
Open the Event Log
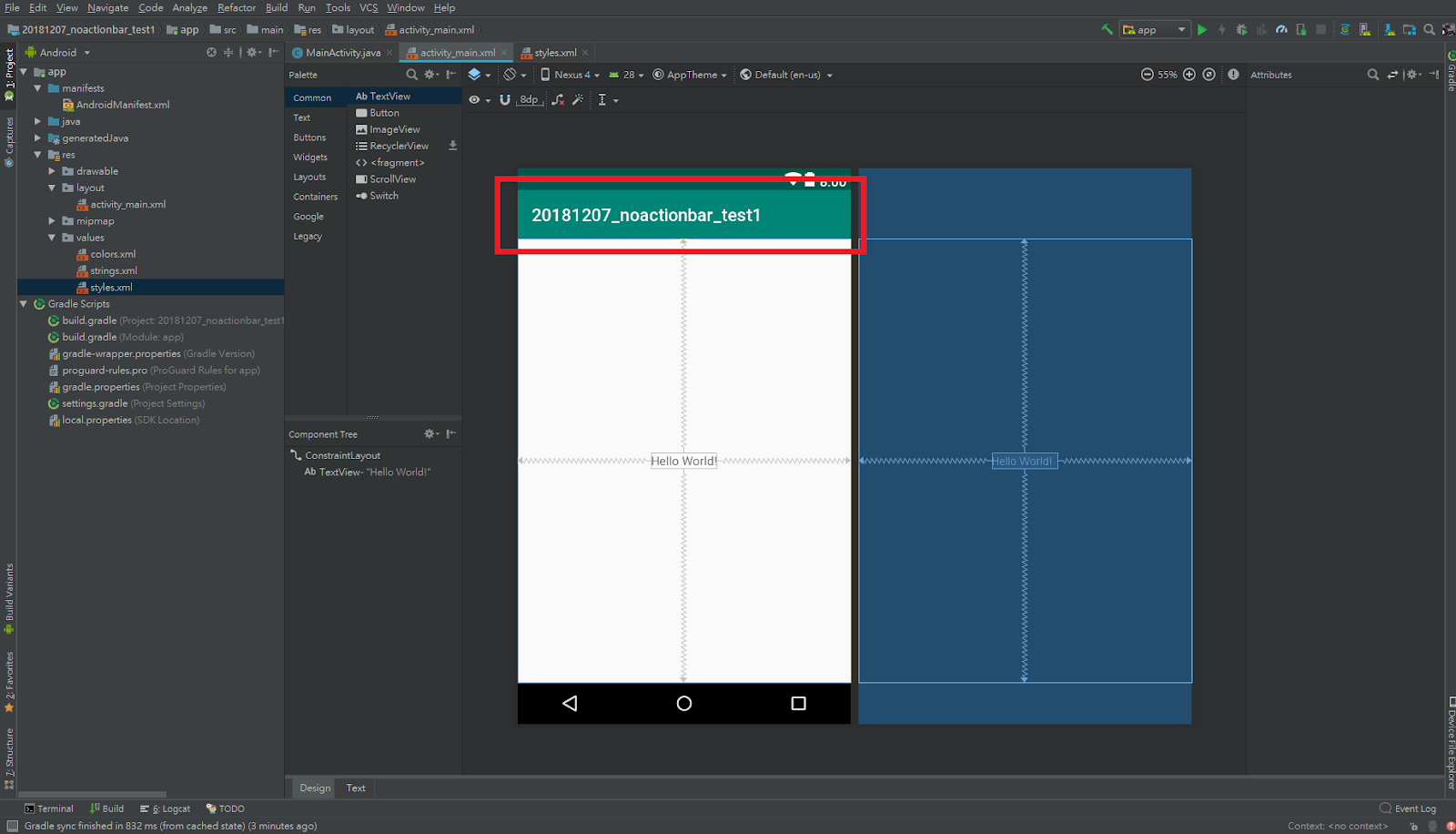[x=1408, y=809]
